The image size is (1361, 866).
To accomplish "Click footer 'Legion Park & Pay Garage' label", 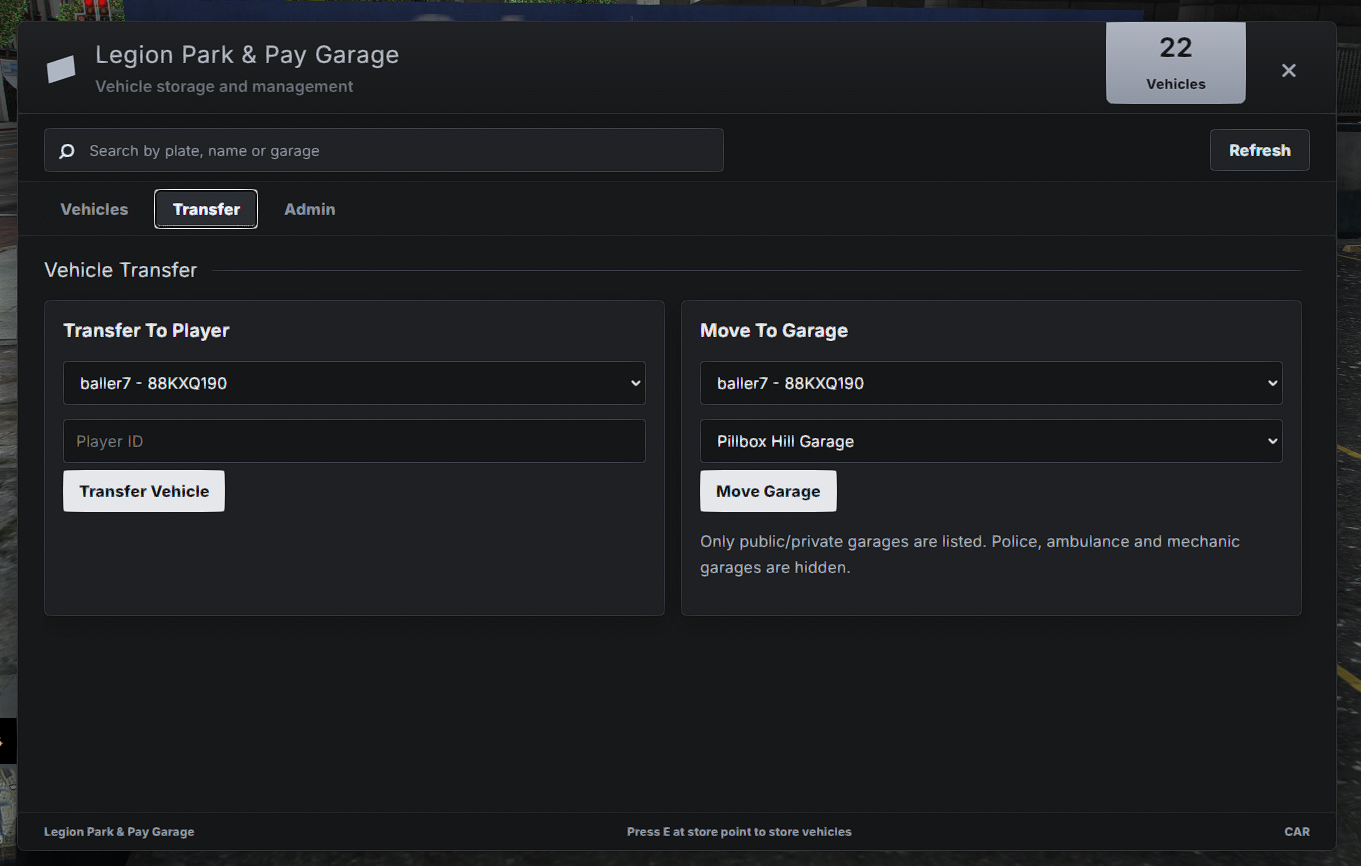I will point(119,832).
